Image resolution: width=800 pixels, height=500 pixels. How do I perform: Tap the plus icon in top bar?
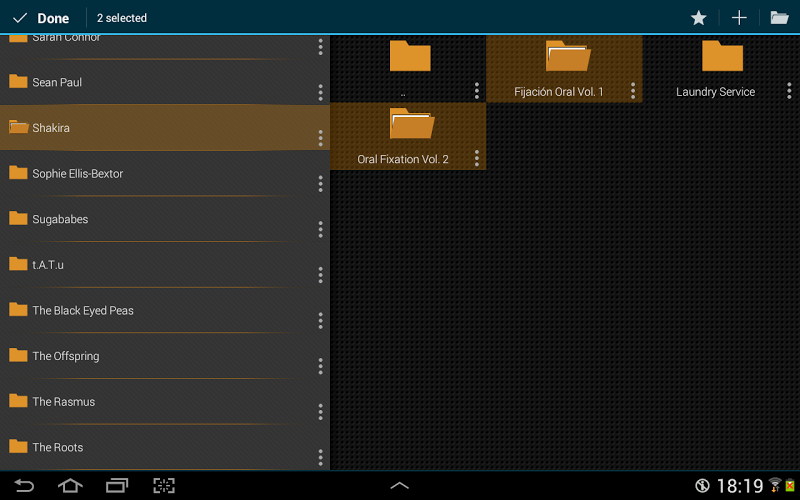pyautogui.click(x=739, y=18)
